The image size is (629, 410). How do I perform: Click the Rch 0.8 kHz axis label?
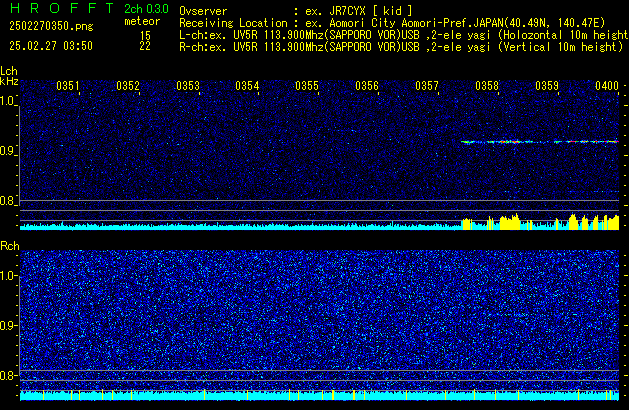(8, 375)
